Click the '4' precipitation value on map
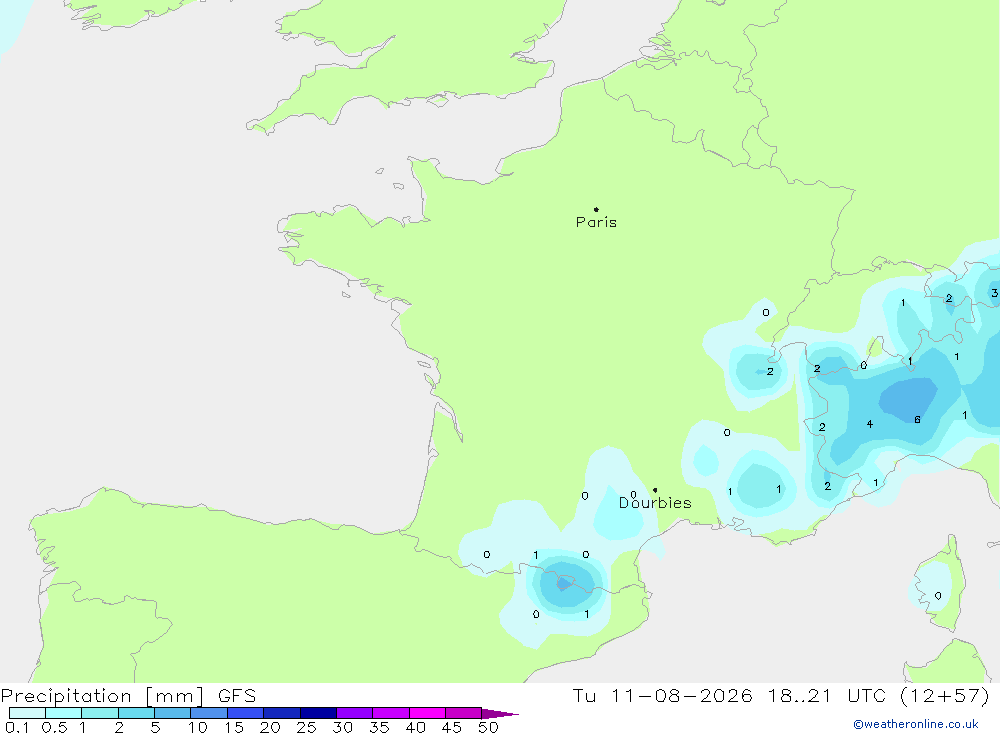This screenshot has width=1000, height=733. pyautogui.click(x=869, y=424)
